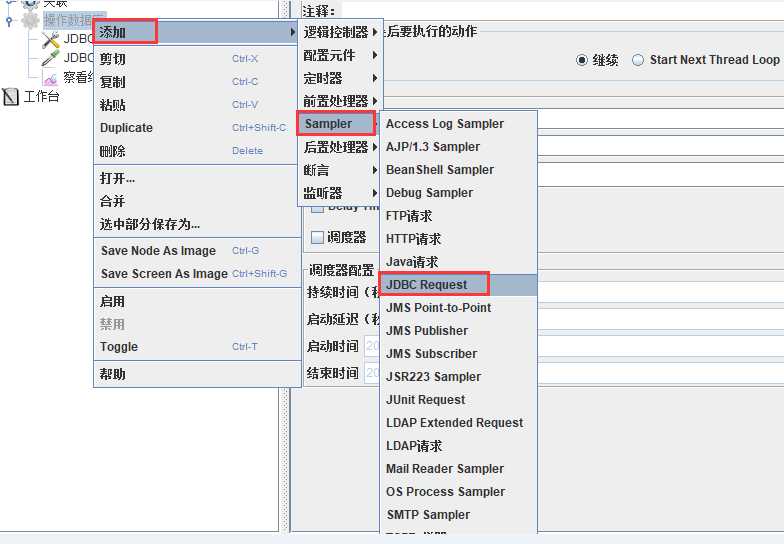Enable the 调度器 checkbox
The height and width of the screenshot is (544, 784).
pyautogui.click(x=318, y=237)
